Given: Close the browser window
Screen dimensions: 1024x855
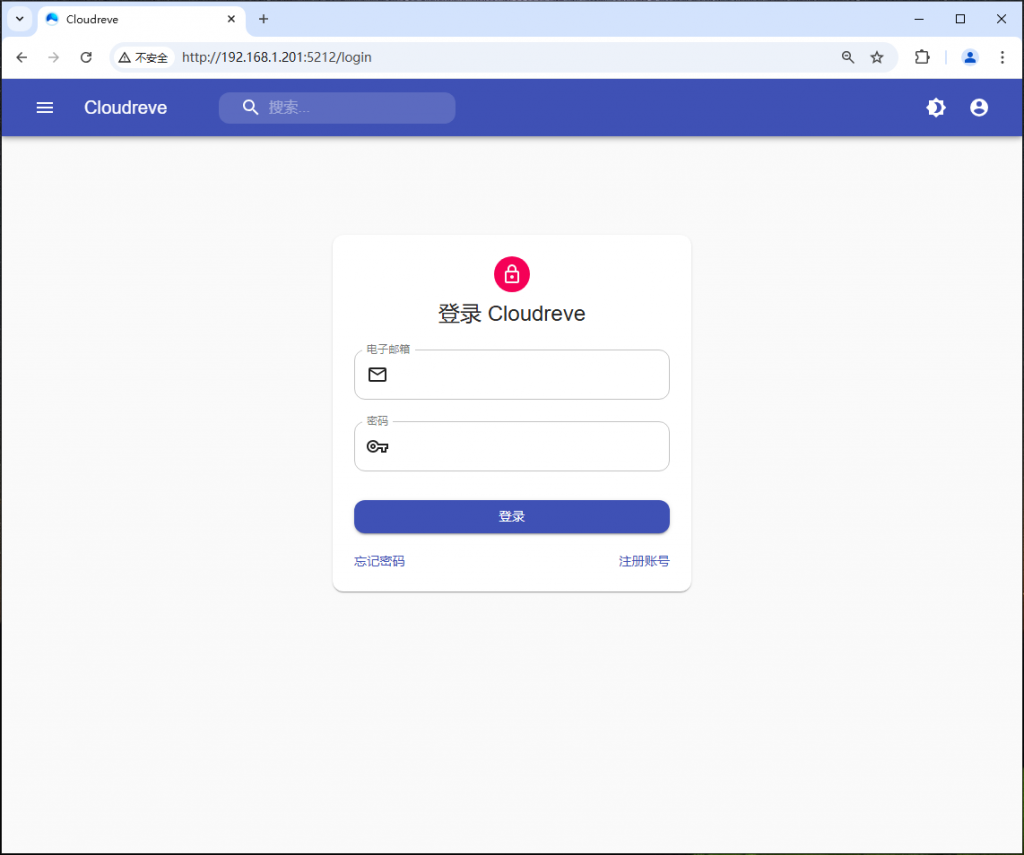Looking at the screenshot, I should point(1001,19).
